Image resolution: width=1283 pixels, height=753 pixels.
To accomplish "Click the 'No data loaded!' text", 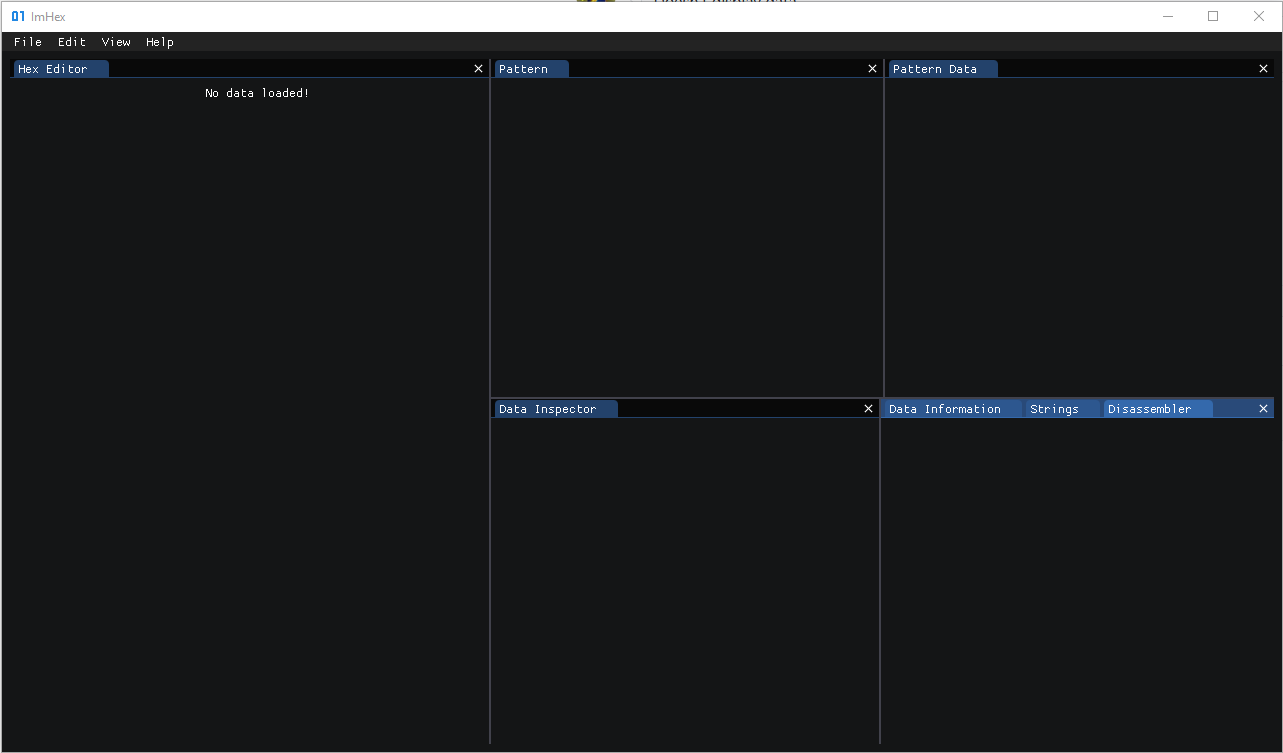I will tap(257, 93).
